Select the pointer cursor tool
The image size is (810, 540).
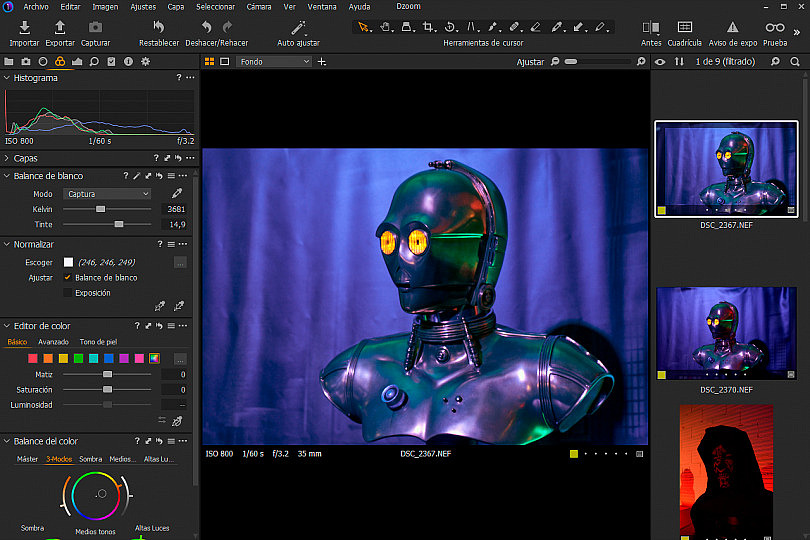click(x=363, y=27)
